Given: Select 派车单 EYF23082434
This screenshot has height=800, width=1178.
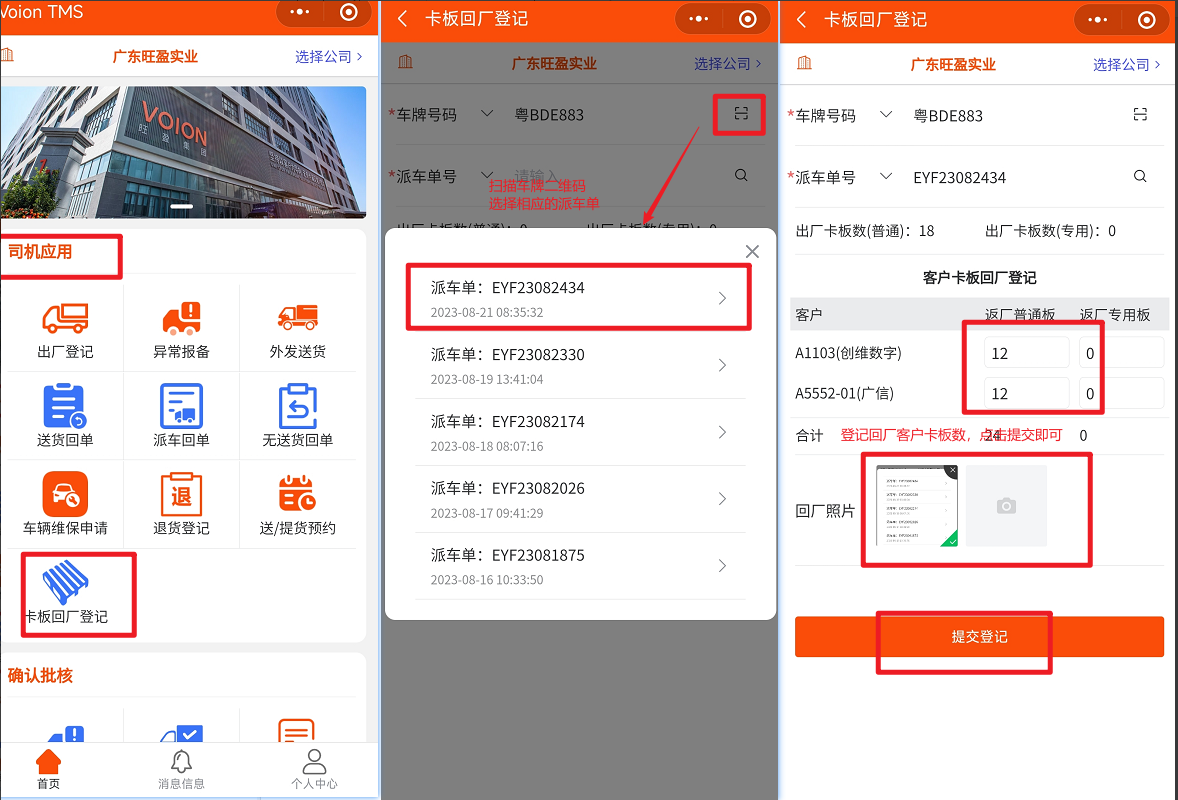Looking at the screenshot, I should 579,298.
